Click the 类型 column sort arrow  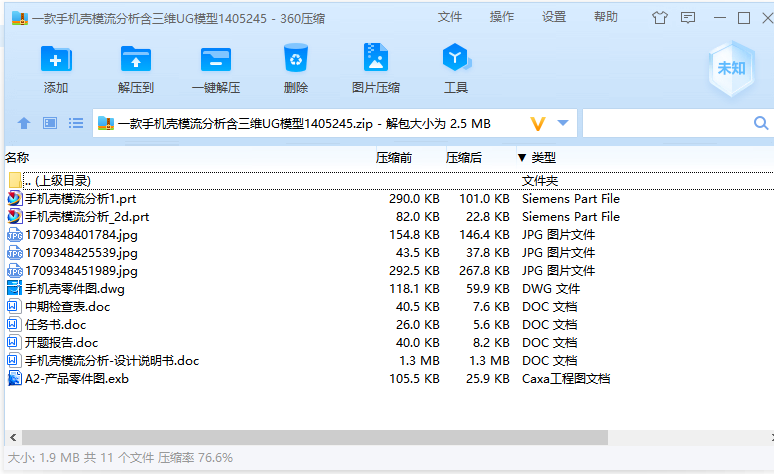(522, 158)
